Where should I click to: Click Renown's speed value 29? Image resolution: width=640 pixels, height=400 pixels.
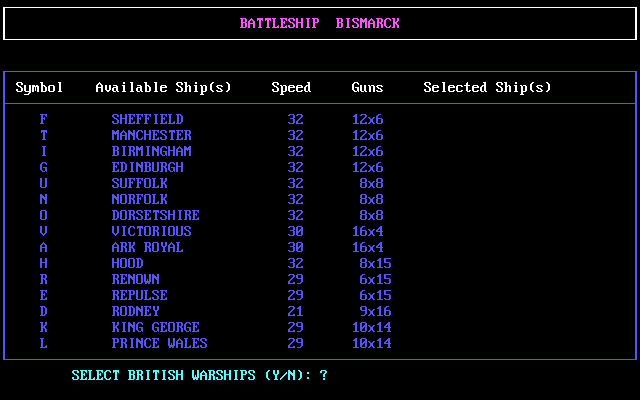point(296,279)
